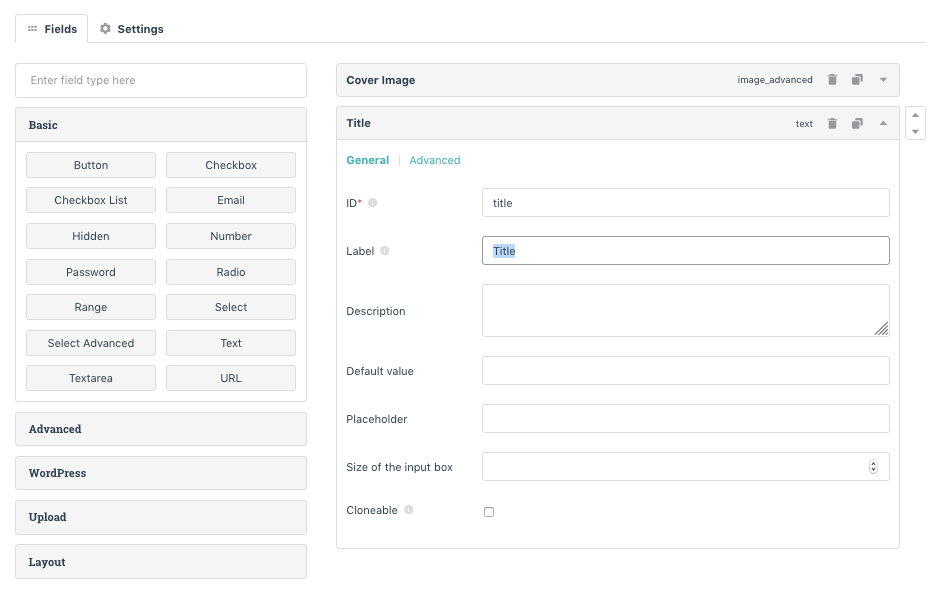Enable the Cloneable checkbox
940x595 pixels.
pyautogui.click(x=489, y=512)
